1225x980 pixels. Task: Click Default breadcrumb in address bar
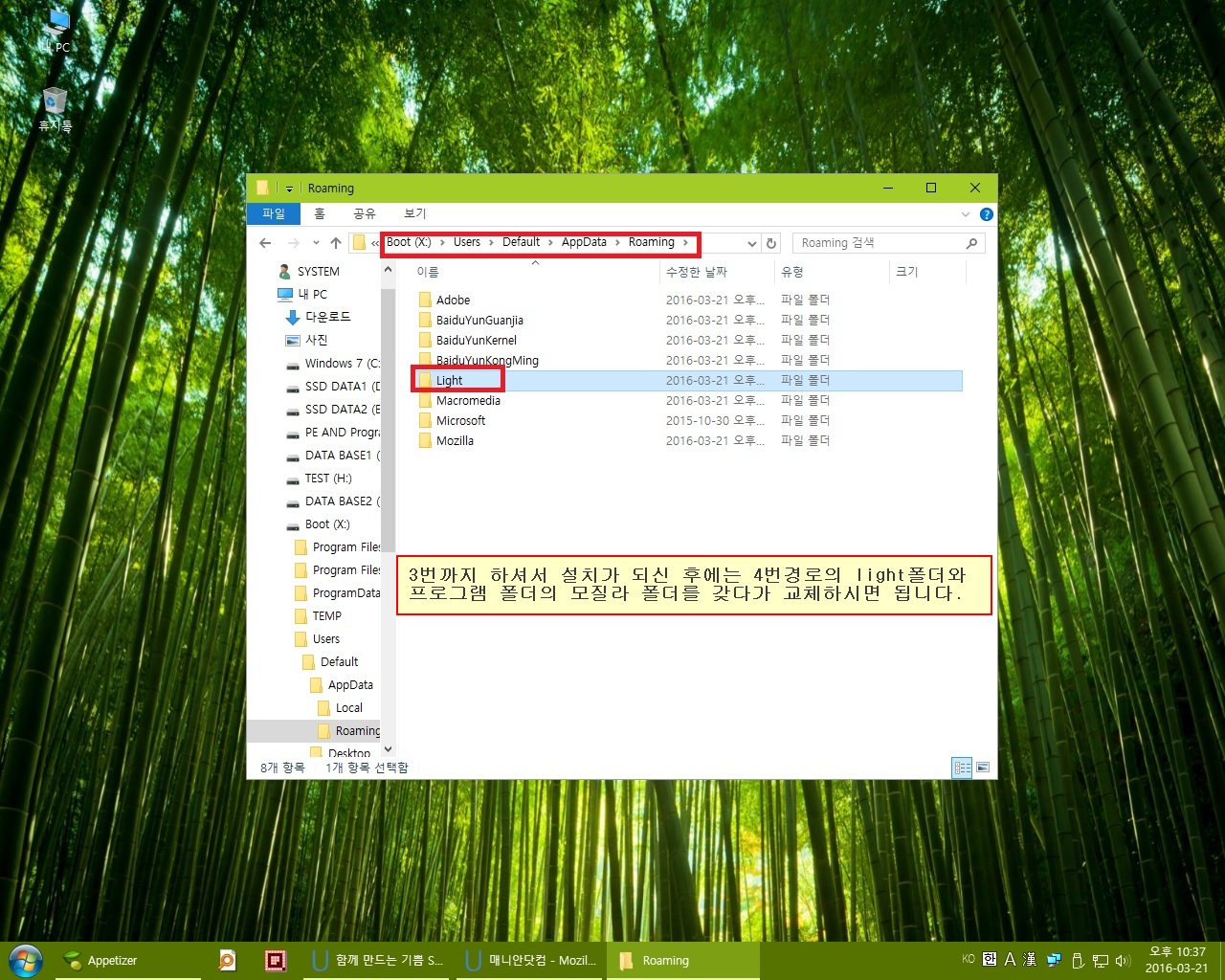pos(522,242)
